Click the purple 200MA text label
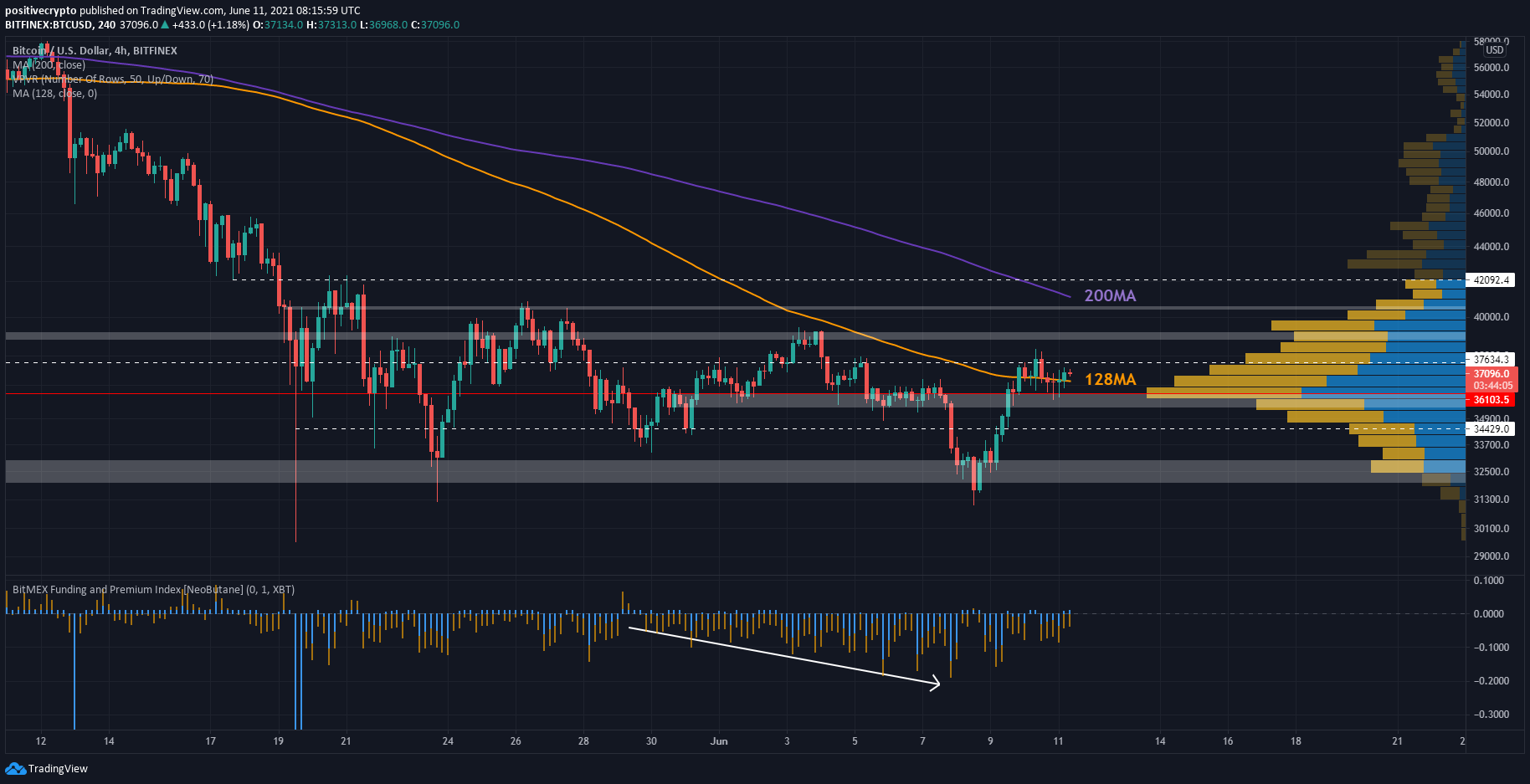Viewport: 1530px width, 784px height. (1110, 295)
